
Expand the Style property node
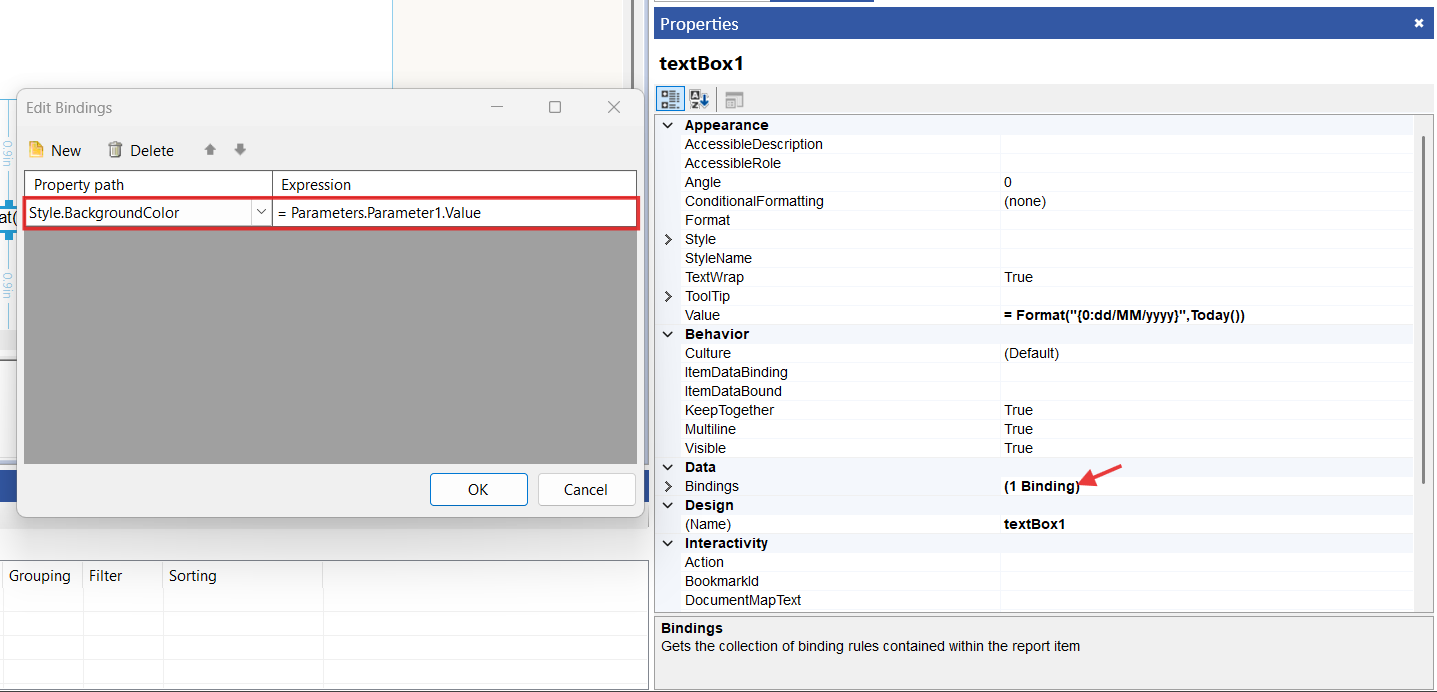(668, 240)
